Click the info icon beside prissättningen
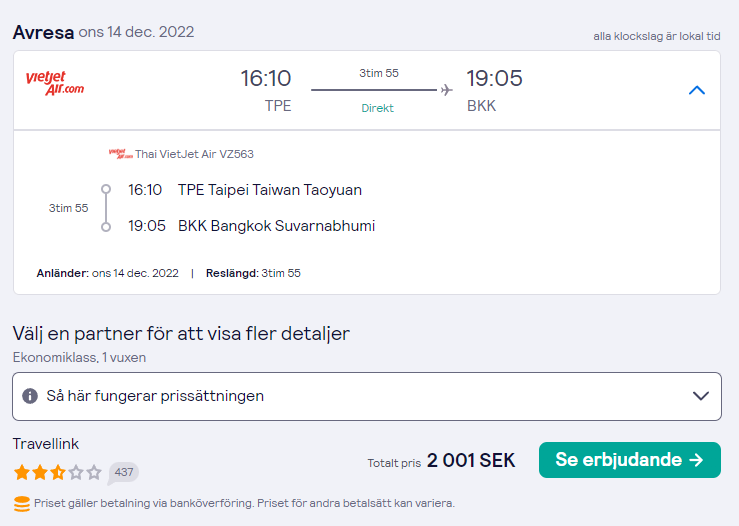Screen dimensions: 739x526 point(30,396)
